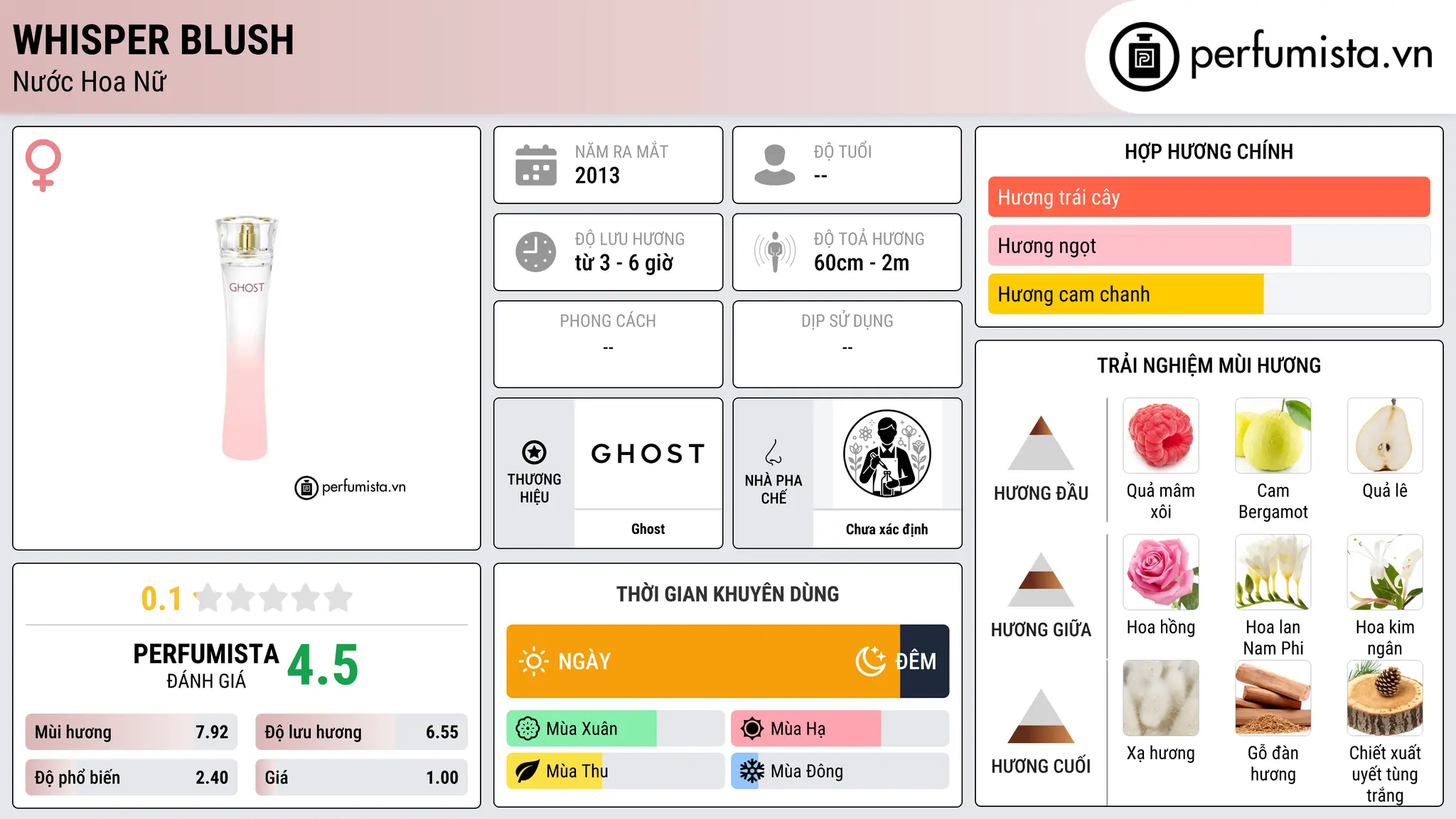Click the Thời gian khuyên dùng heading
This screenshot has width=1456, height=819.
pyautogui.click(x=727, y=594)
